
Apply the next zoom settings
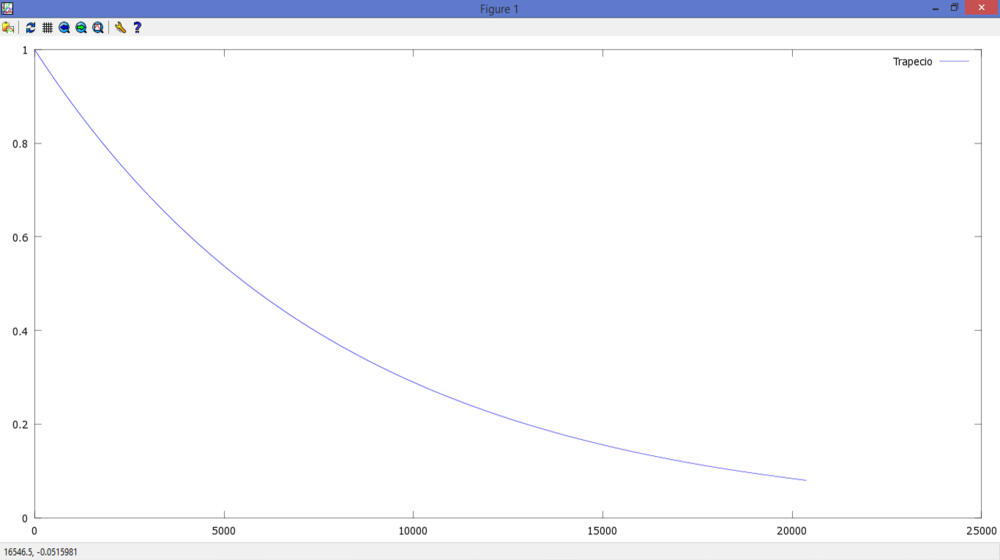81,28
